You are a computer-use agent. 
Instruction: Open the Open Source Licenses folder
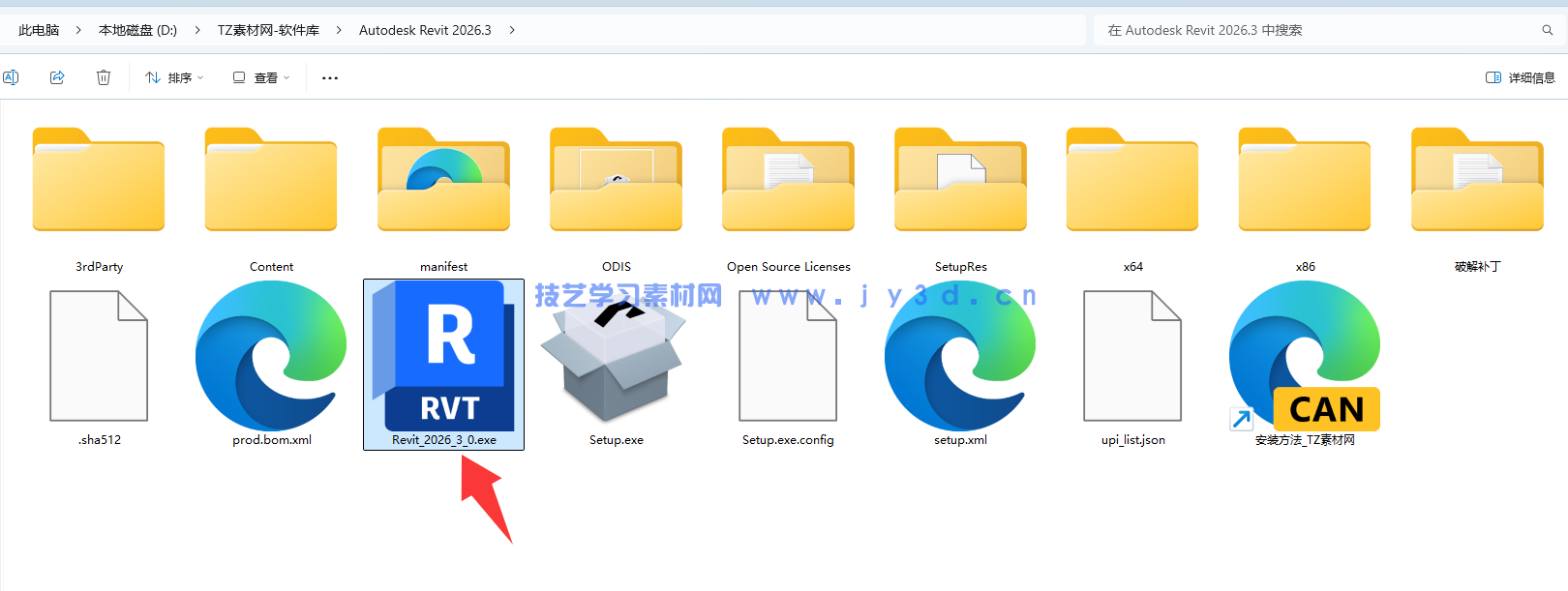pos(788,180)
